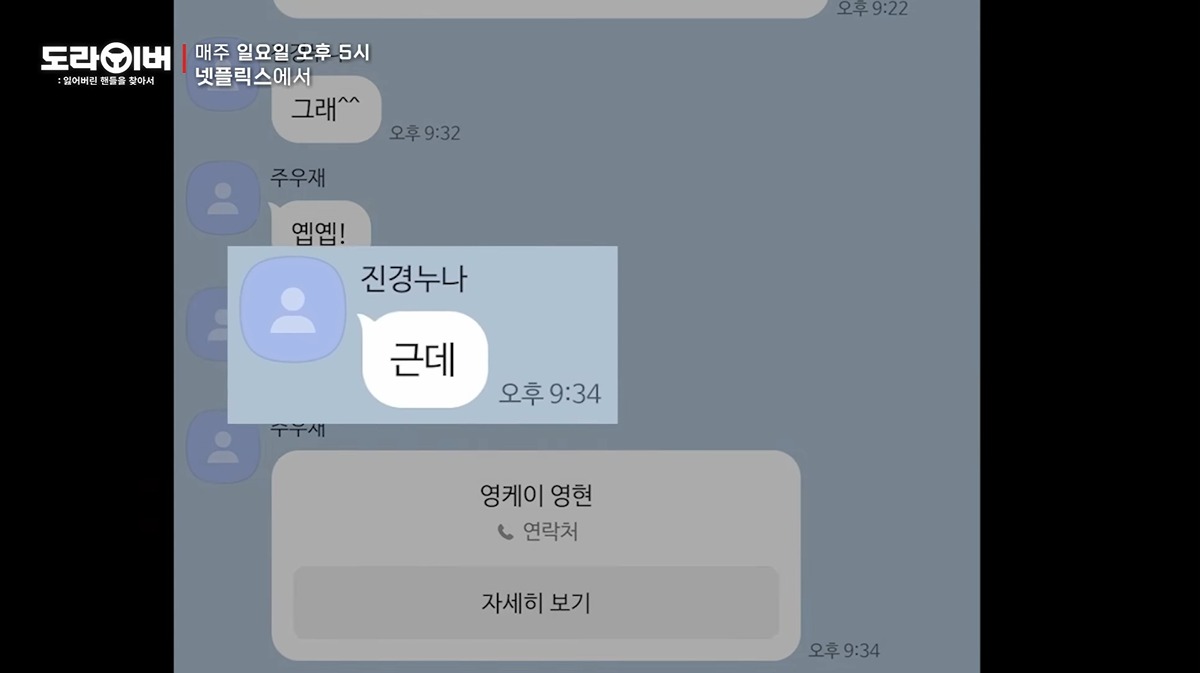This screenshot has height=673, width=1200.
Task: Tap the dimmed avatar below the 엽엽! sender
Action: (x=208, y=318)
